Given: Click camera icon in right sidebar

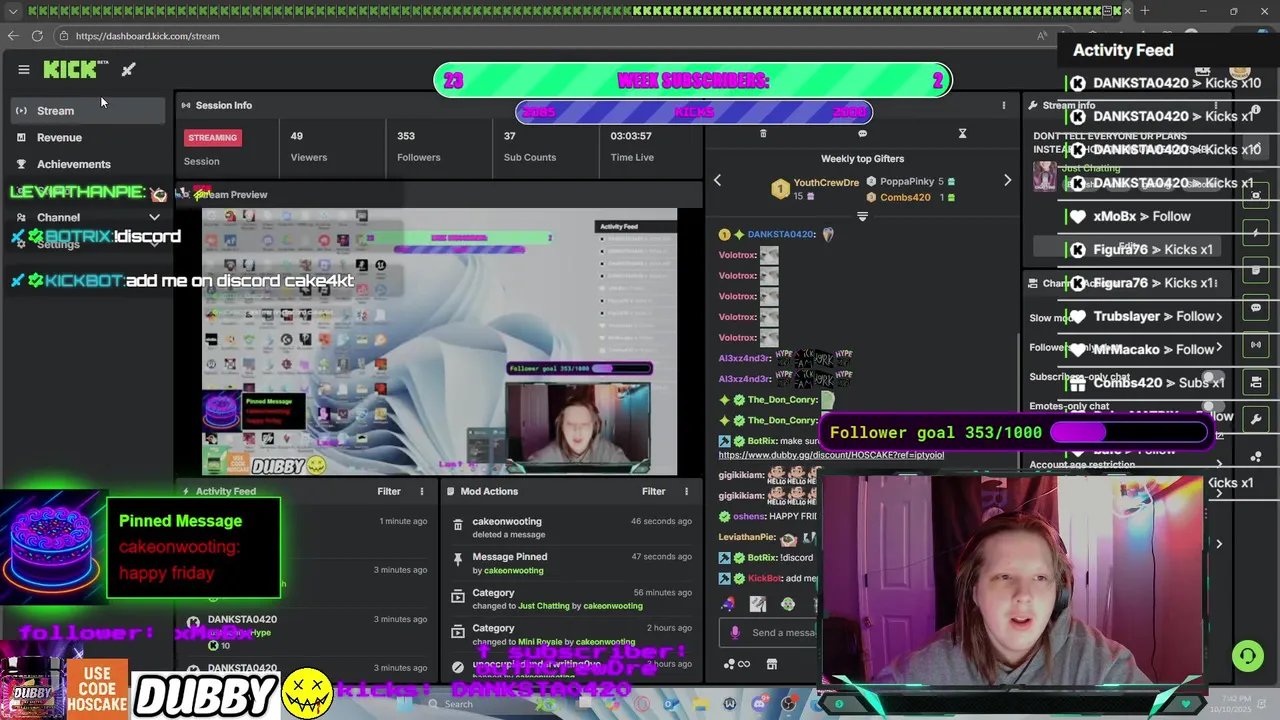Looking at the screenshot, I should coord(1256,196).
